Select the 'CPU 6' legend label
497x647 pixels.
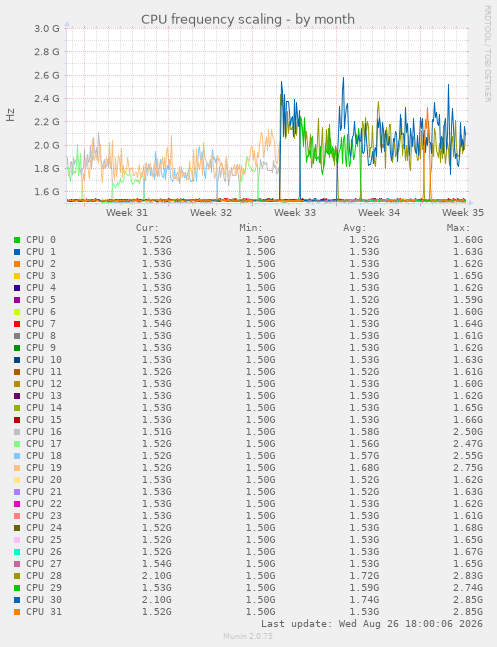41,312
